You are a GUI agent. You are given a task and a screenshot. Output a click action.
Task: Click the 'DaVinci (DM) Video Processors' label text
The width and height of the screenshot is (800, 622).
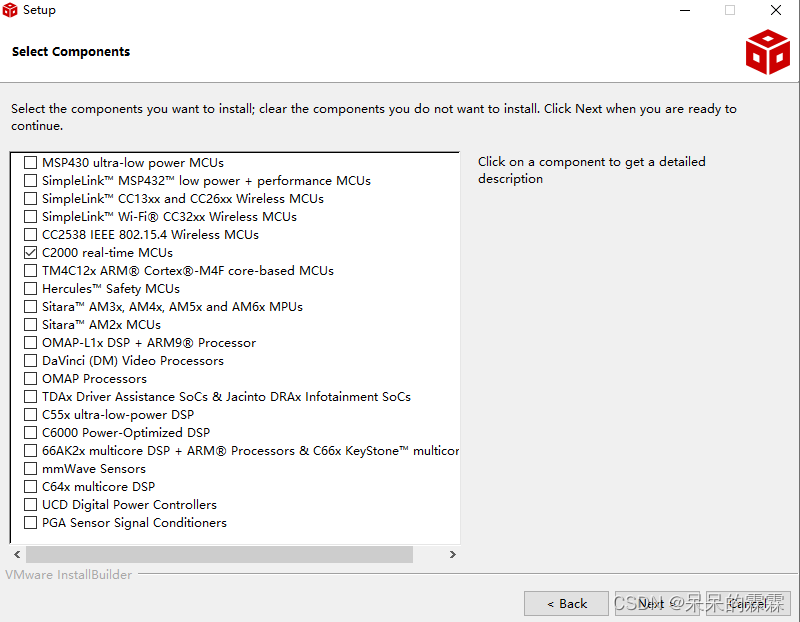[x=133, y=361]
